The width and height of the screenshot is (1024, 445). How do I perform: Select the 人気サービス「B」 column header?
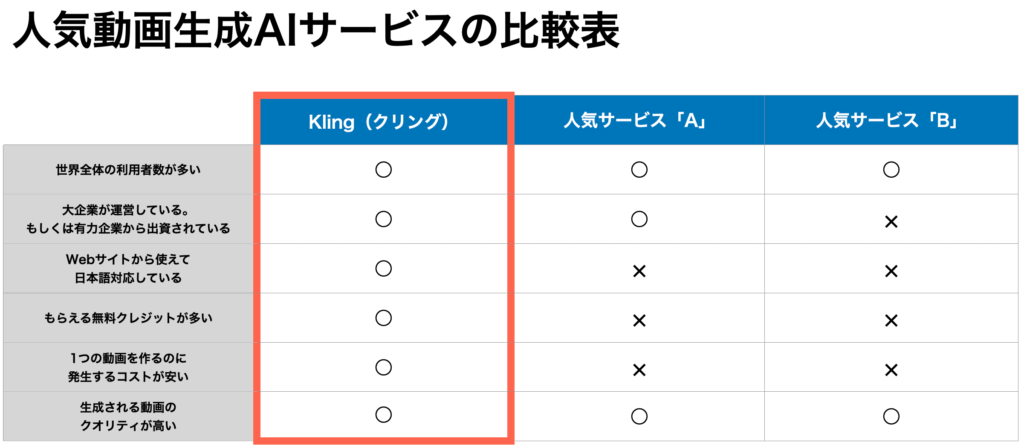[x=888, y=121]
